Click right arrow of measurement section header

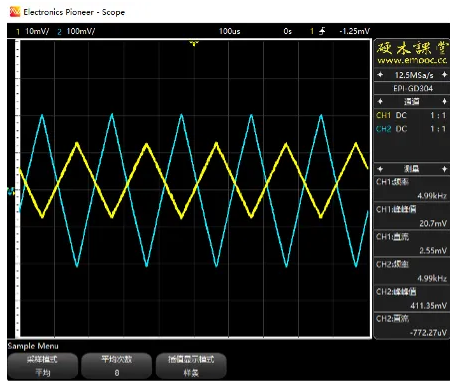[x=444, y=169]
